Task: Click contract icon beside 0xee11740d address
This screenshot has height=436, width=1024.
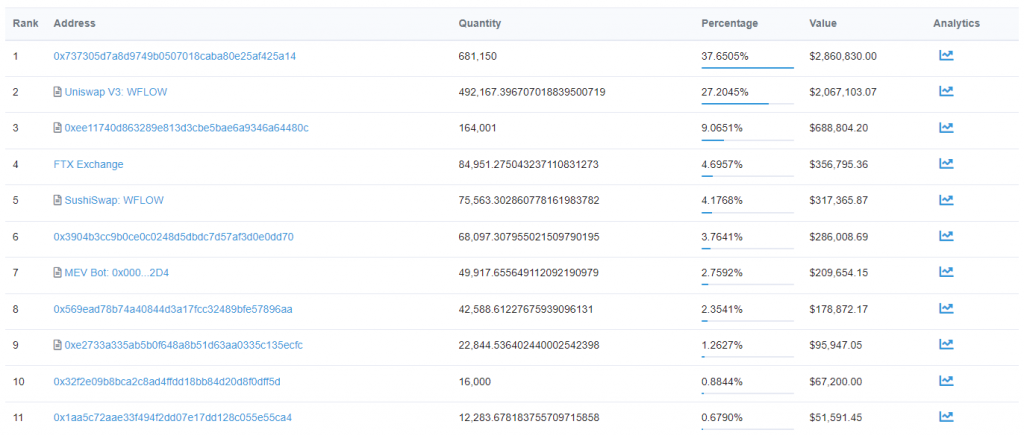Action: click(57, 128)
